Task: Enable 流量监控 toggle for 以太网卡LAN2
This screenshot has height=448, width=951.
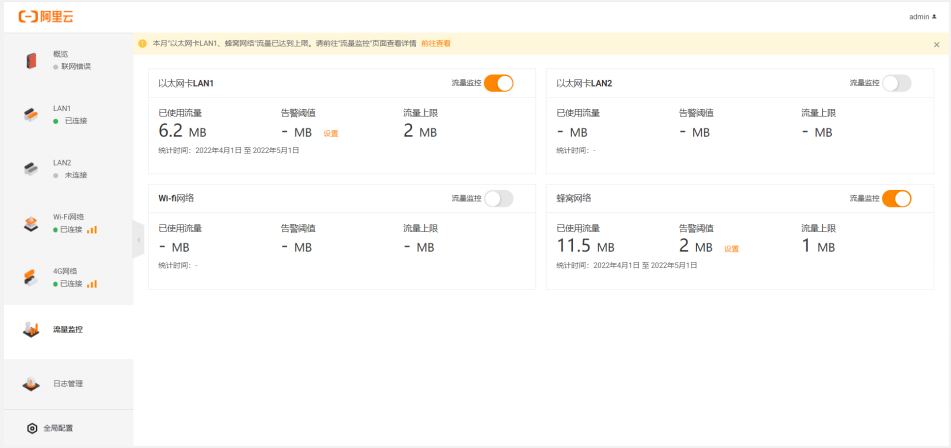Action: tap(896, 83)
